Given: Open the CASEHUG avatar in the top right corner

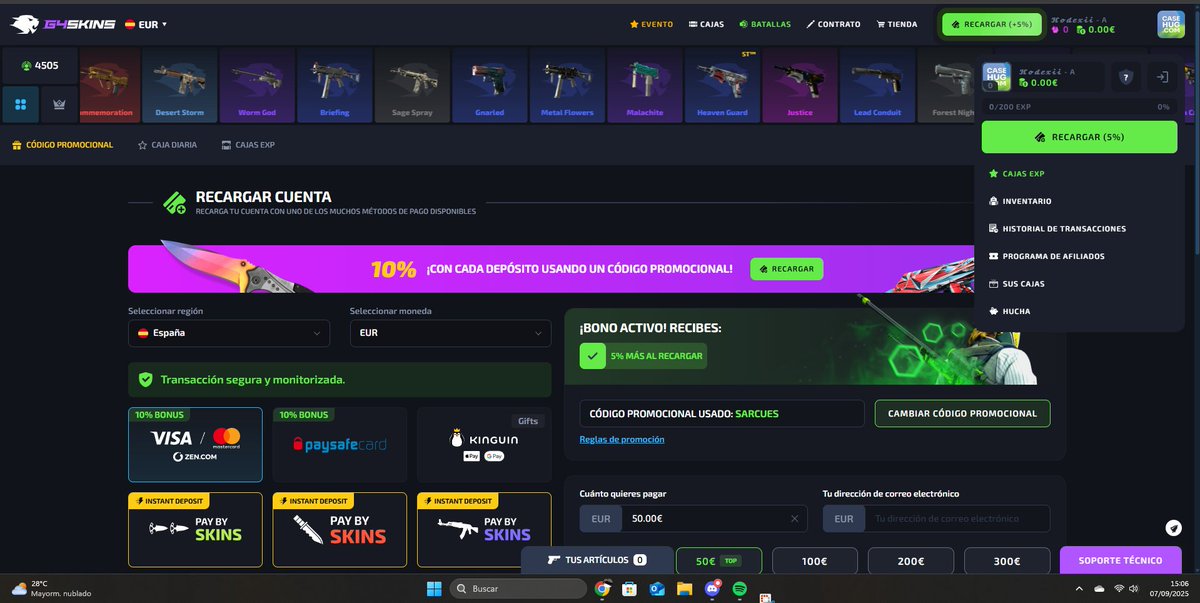Looking at the screenshot, I should pos(1171,24).
